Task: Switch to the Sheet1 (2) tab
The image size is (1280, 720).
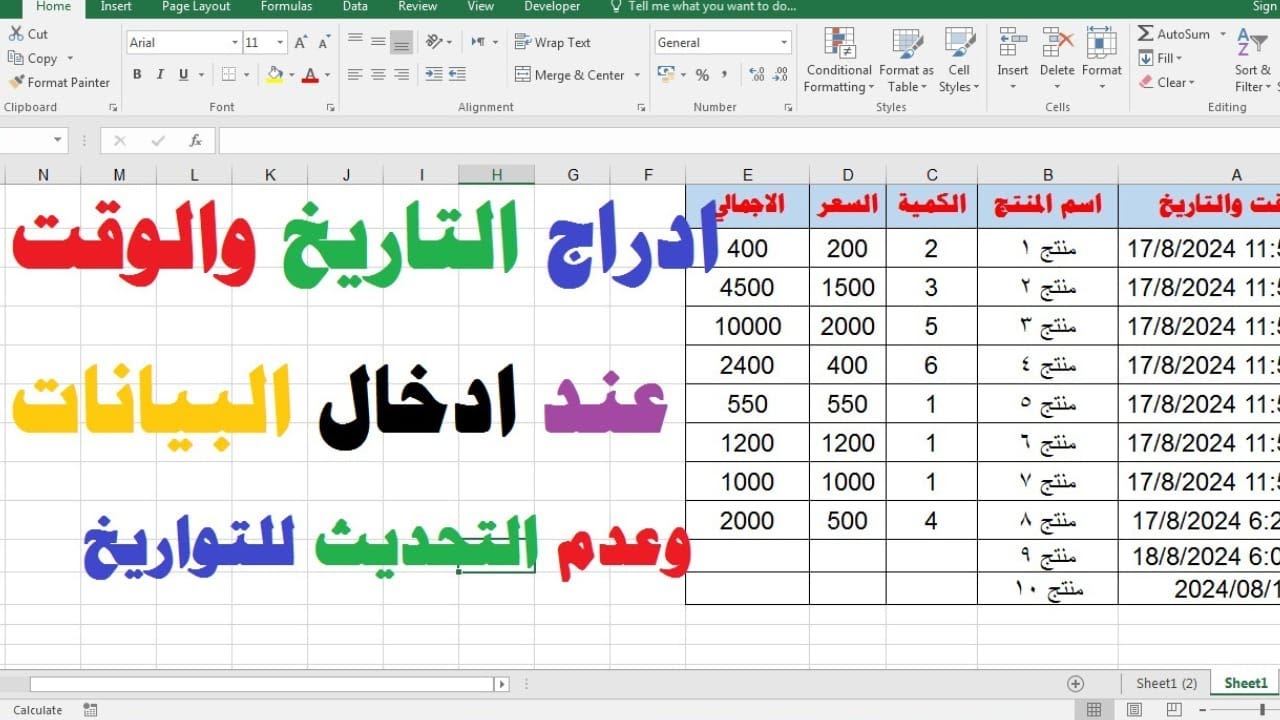Action: pyautogui.click(x=1166, y=684)
